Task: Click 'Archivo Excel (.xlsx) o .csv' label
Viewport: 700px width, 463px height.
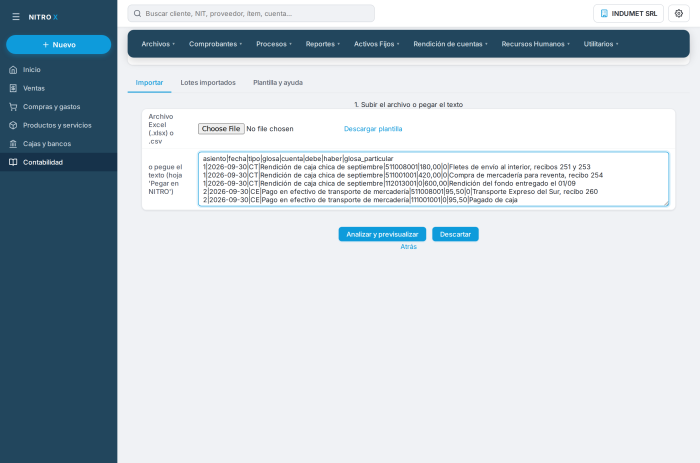Action: pos(161,129)
